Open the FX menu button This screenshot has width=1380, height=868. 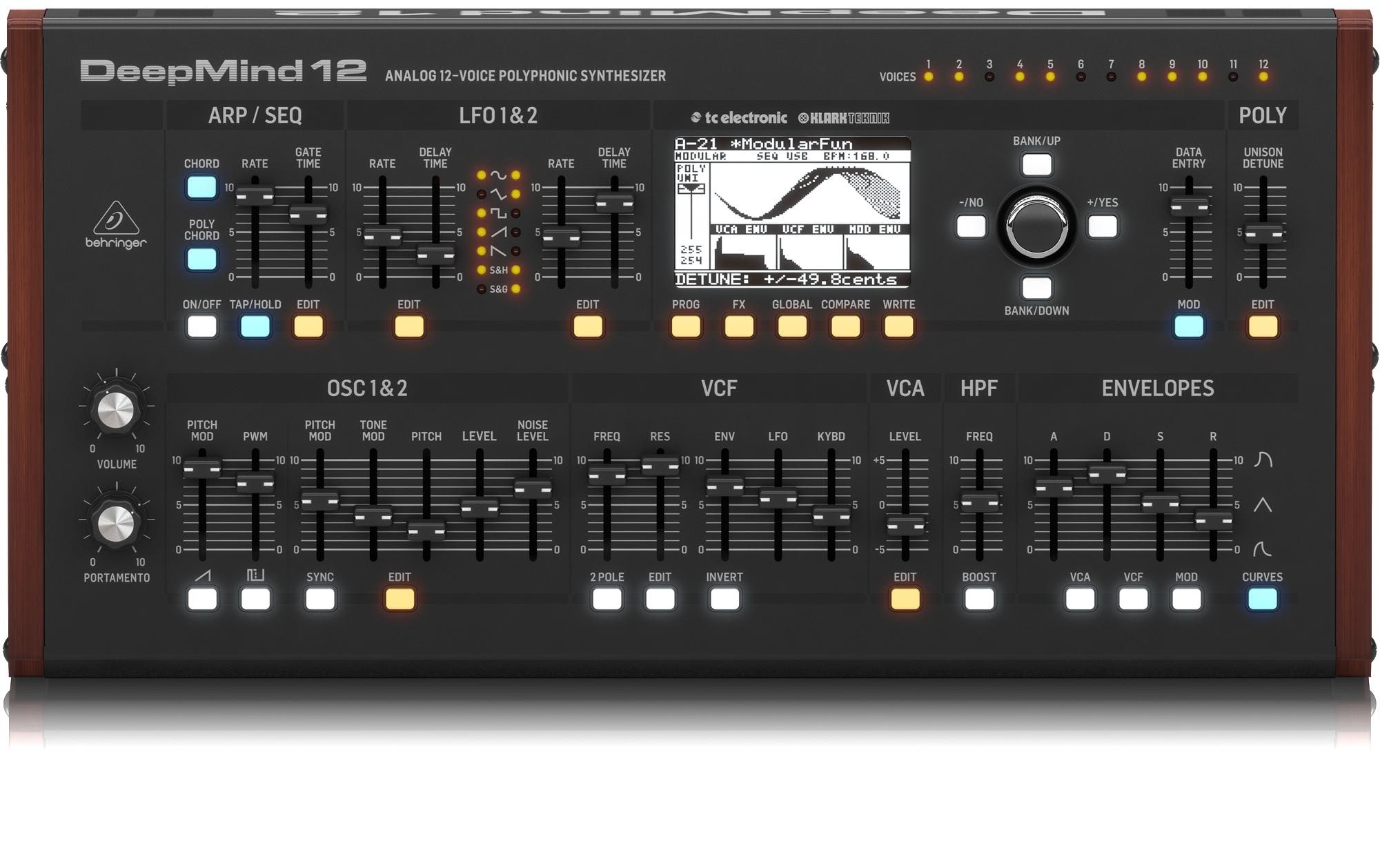tap(739, 326)
